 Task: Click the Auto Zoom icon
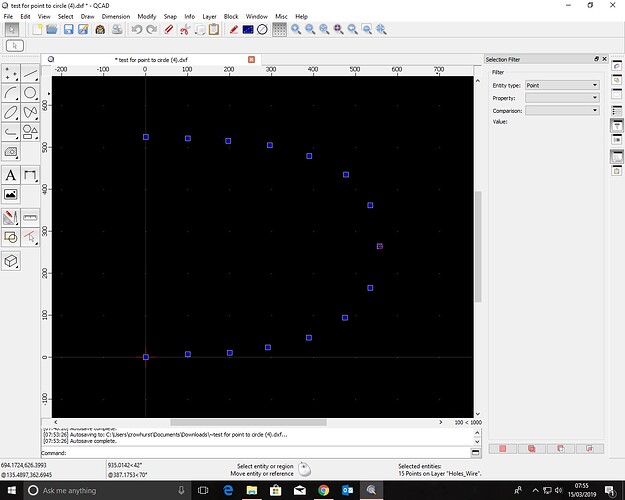324,30
